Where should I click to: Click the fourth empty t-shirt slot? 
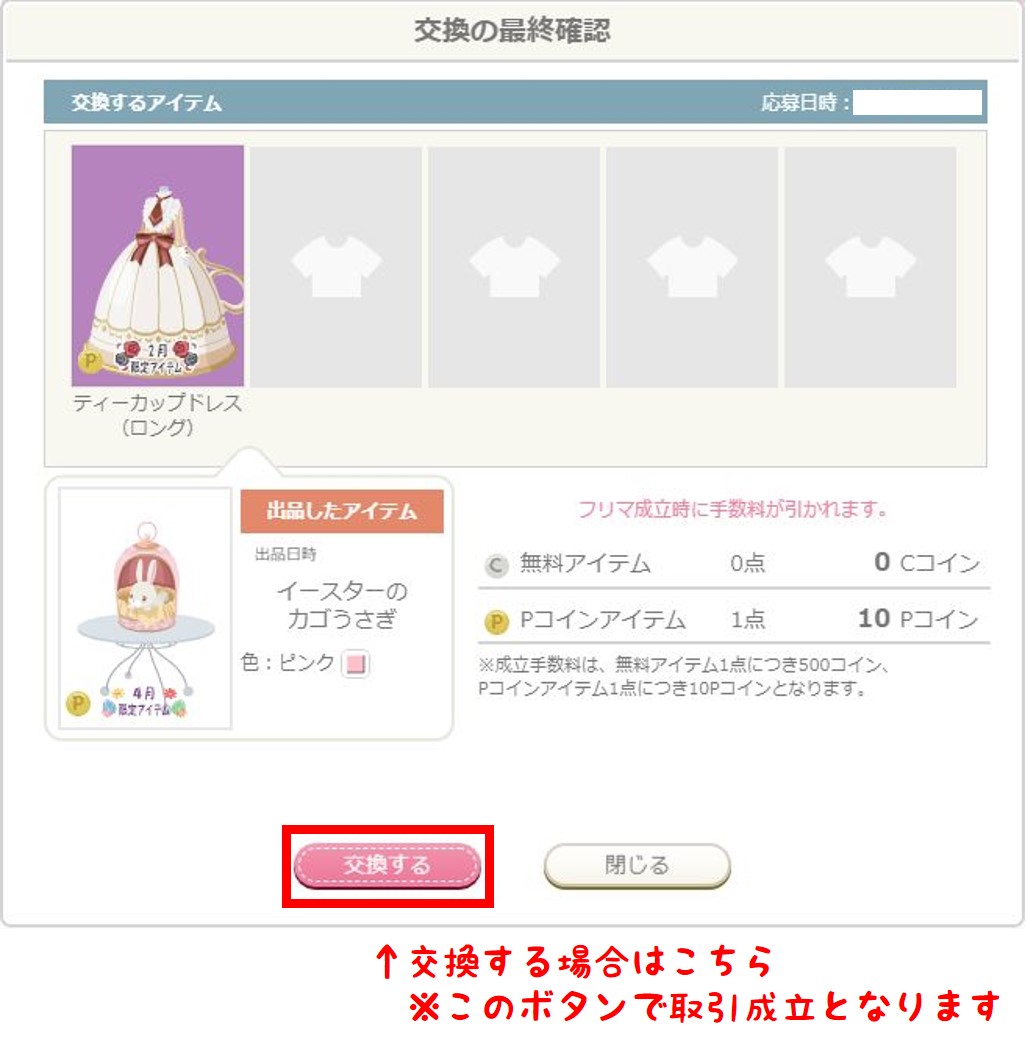(692, 266)
